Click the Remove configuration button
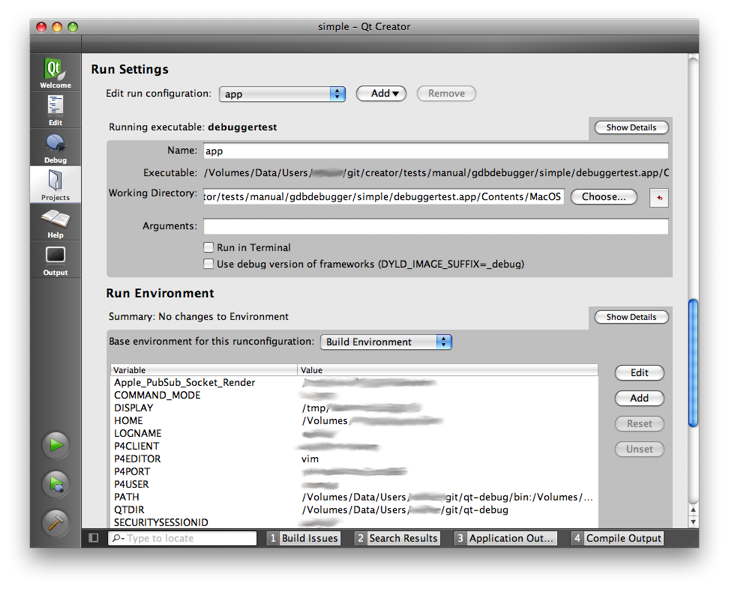This screenshot has height=589, width=729. click(446, 93)
